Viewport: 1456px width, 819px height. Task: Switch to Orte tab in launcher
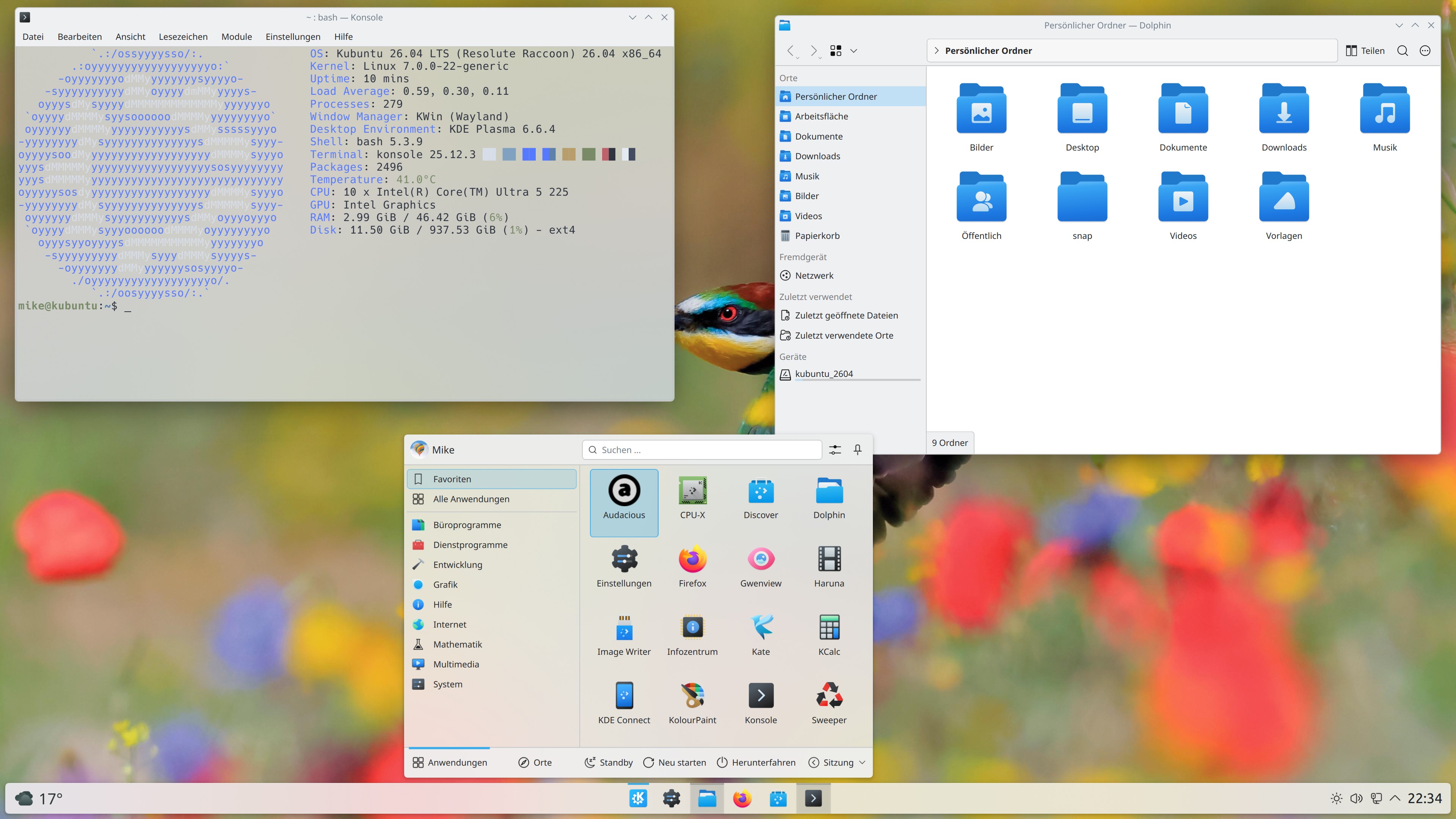tap(535, 763)
